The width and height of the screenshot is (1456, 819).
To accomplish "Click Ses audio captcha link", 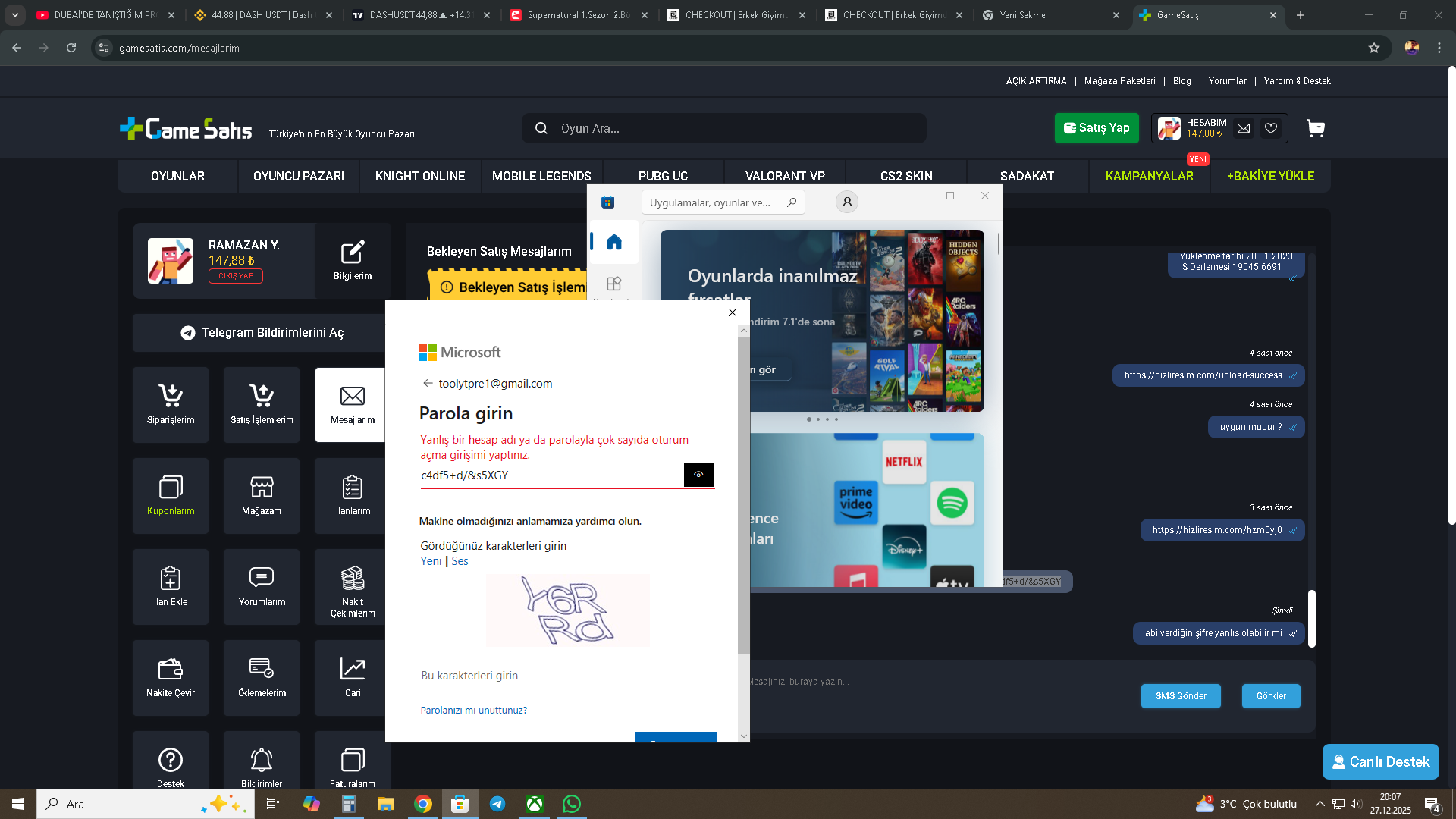I will 460,561.
